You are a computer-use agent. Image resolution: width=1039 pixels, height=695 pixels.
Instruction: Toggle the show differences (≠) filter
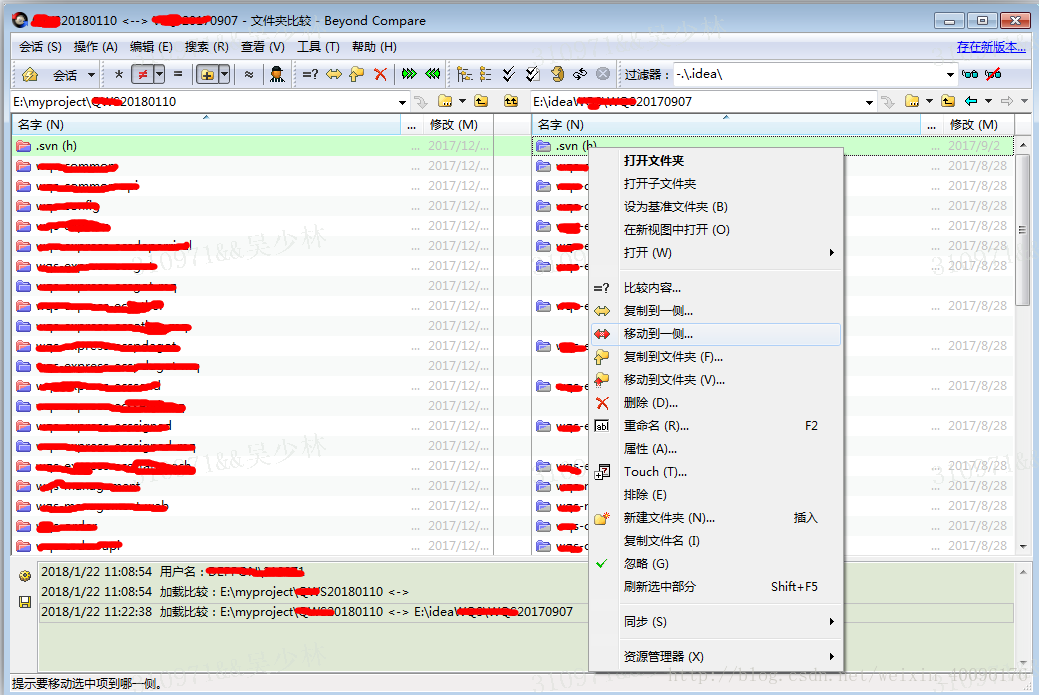(142, 74)
